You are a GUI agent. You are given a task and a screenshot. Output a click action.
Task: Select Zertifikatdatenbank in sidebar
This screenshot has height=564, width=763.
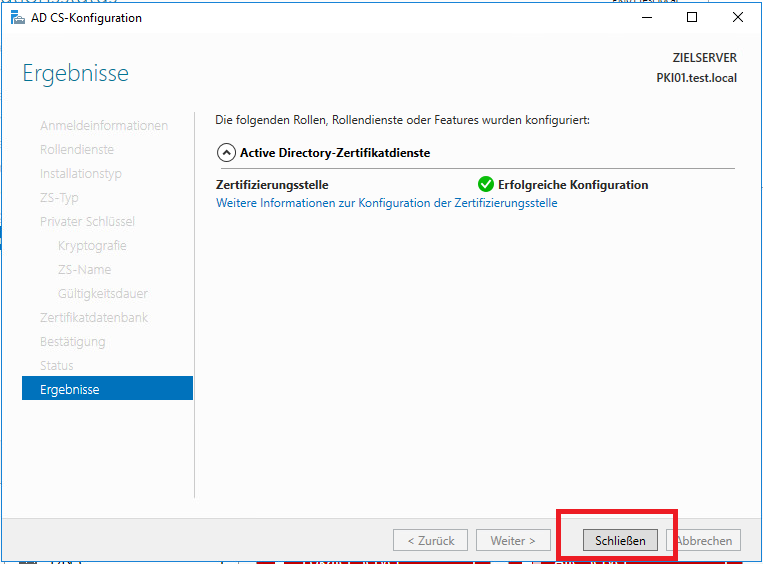[94, 317]
